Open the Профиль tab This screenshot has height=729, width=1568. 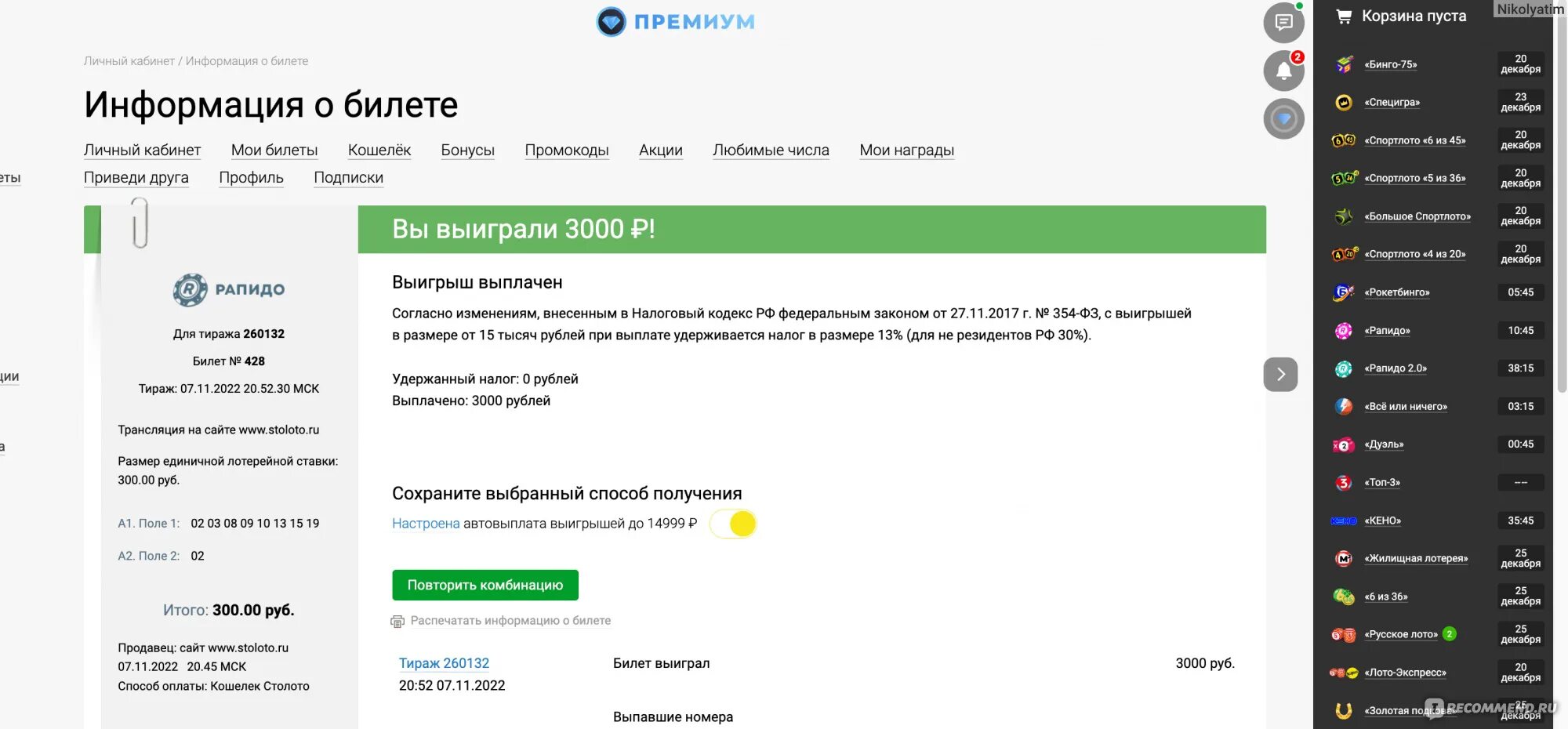tap(251, 177)
